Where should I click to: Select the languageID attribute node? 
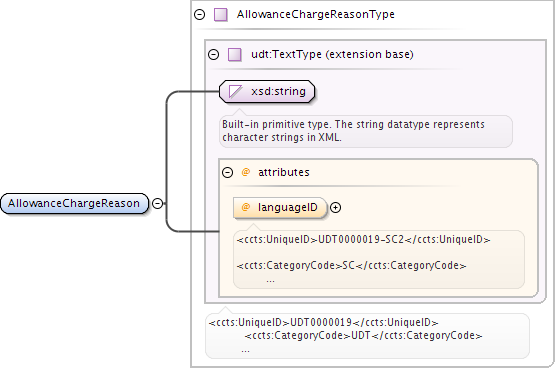click(280, 207)
